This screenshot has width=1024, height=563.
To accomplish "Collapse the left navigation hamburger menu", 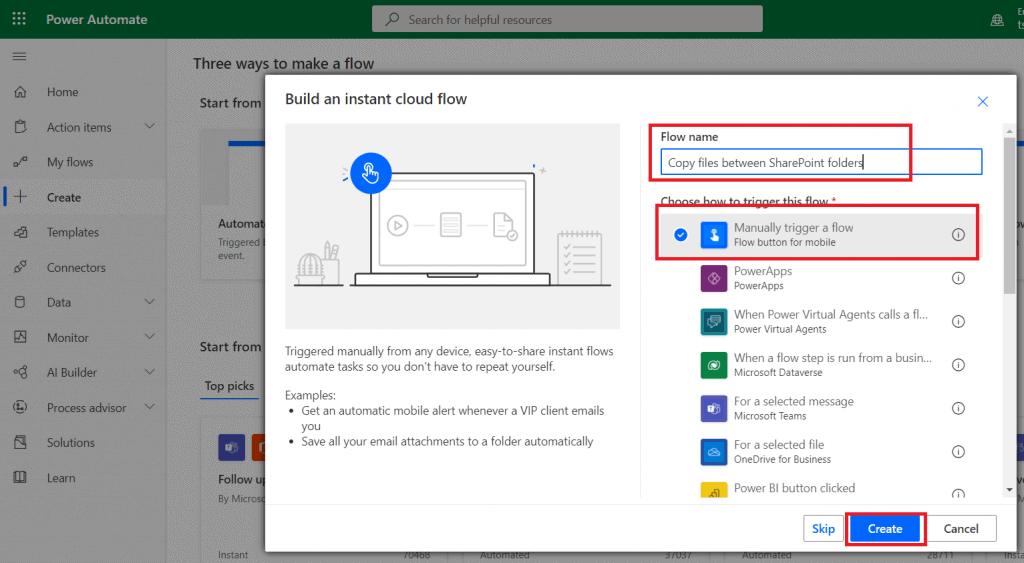I will click(x=20, y=56).
